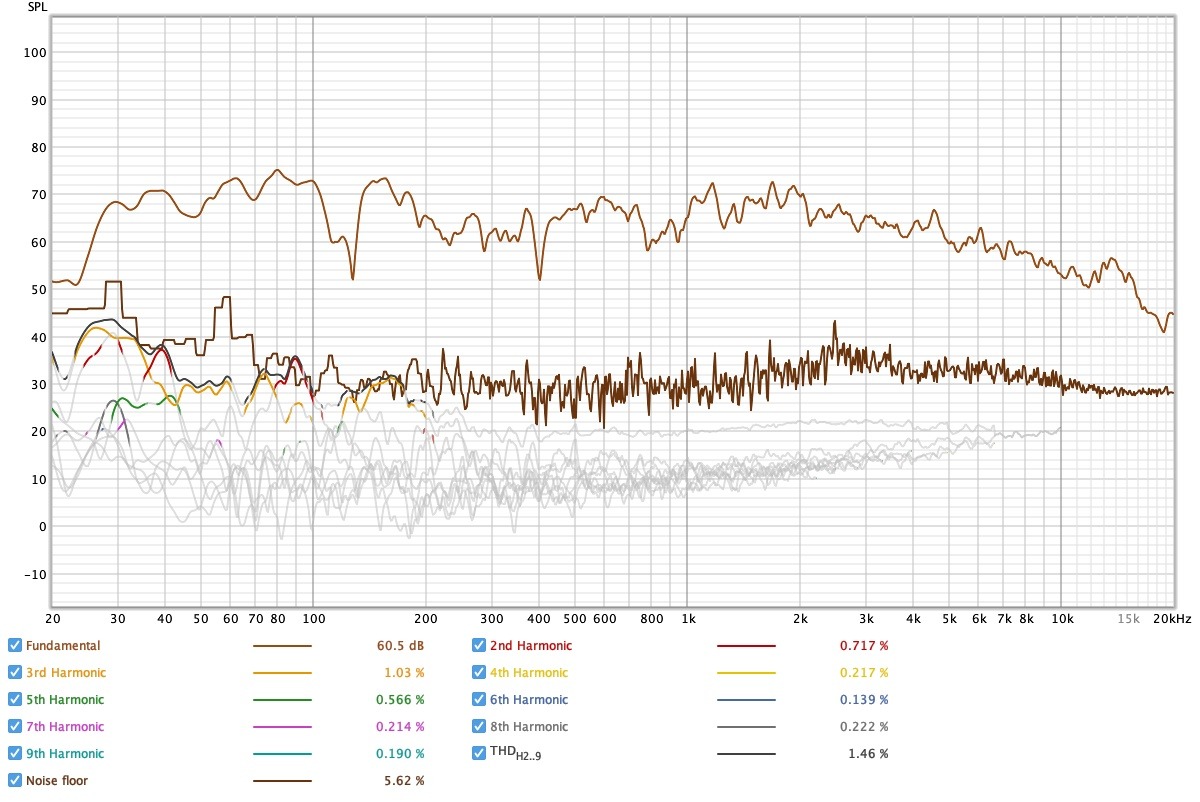Click the 5th Harmonic 0.566 % value
The image size is (1200, 802).
pos(400,700)
